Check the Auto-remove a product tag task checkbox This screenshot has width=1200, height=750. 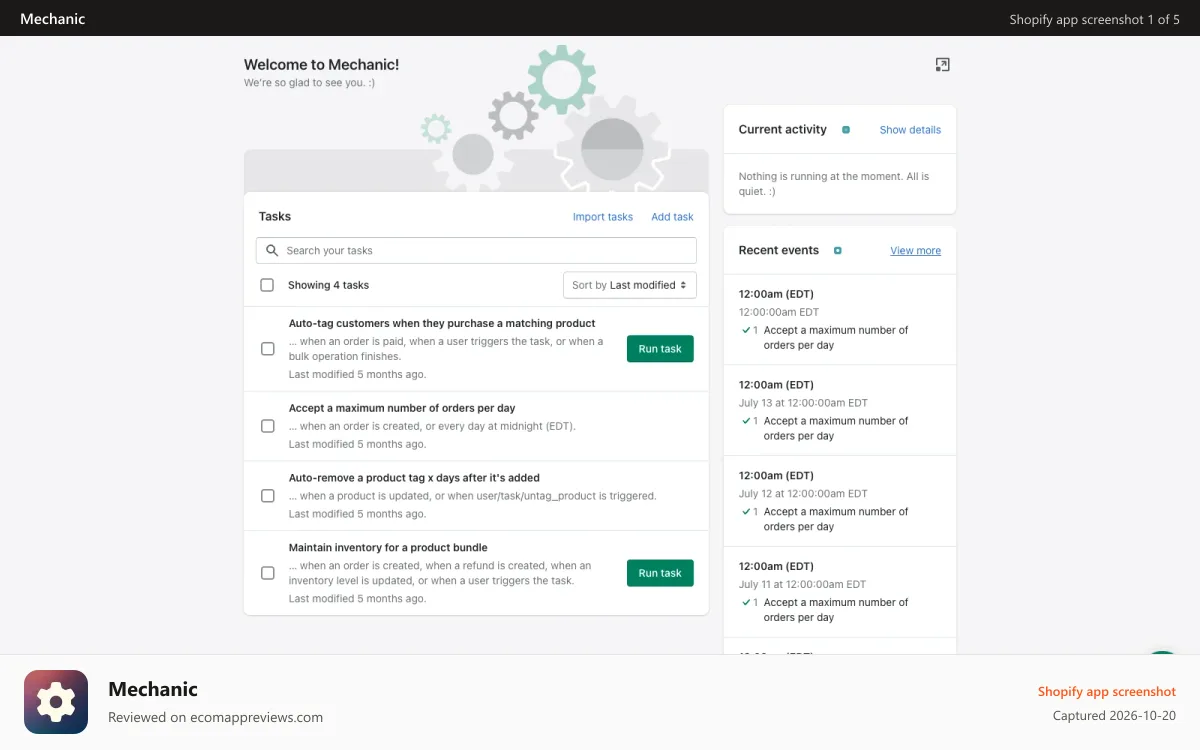click(268, 496)
